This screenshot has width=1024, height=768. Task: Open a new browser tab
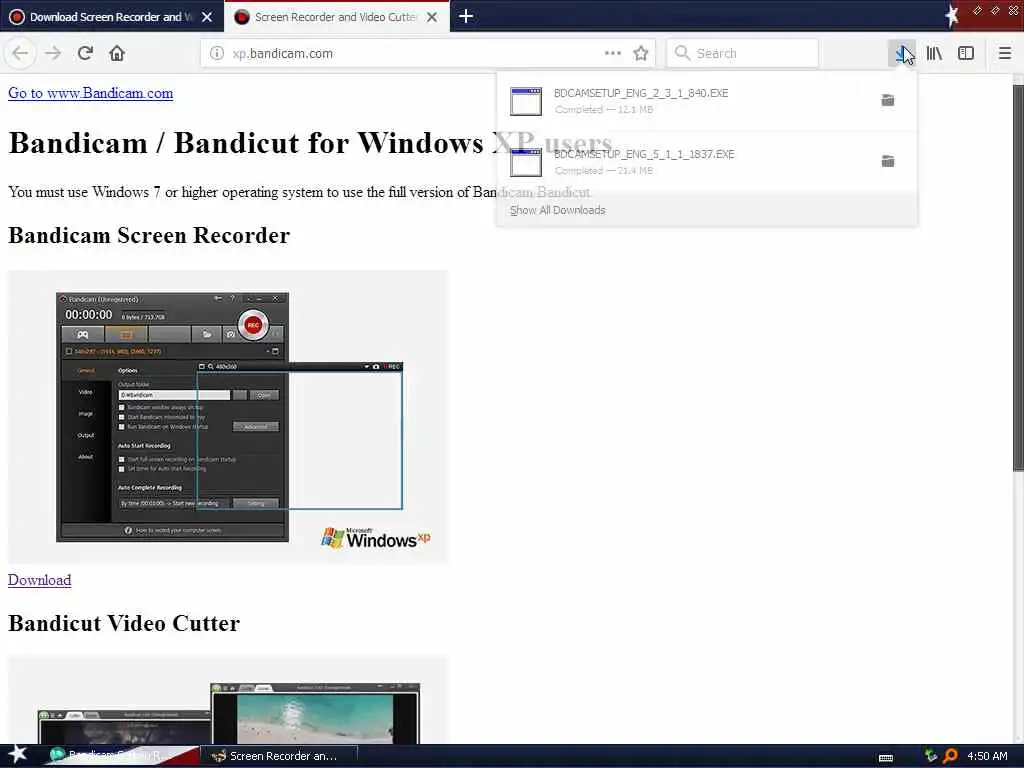[466, 16]
